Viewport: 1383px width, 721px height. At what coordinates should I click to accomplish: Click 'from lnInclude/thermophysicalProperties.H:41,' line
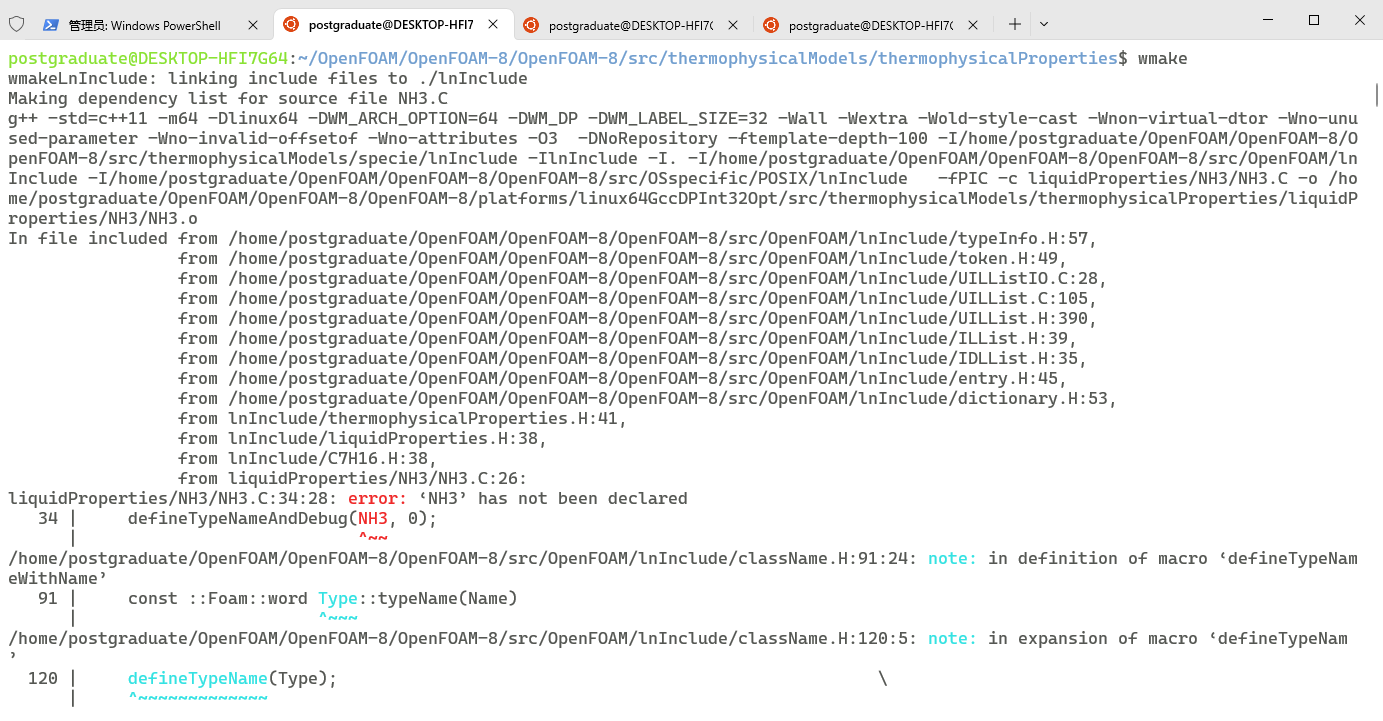coord(403,419)
